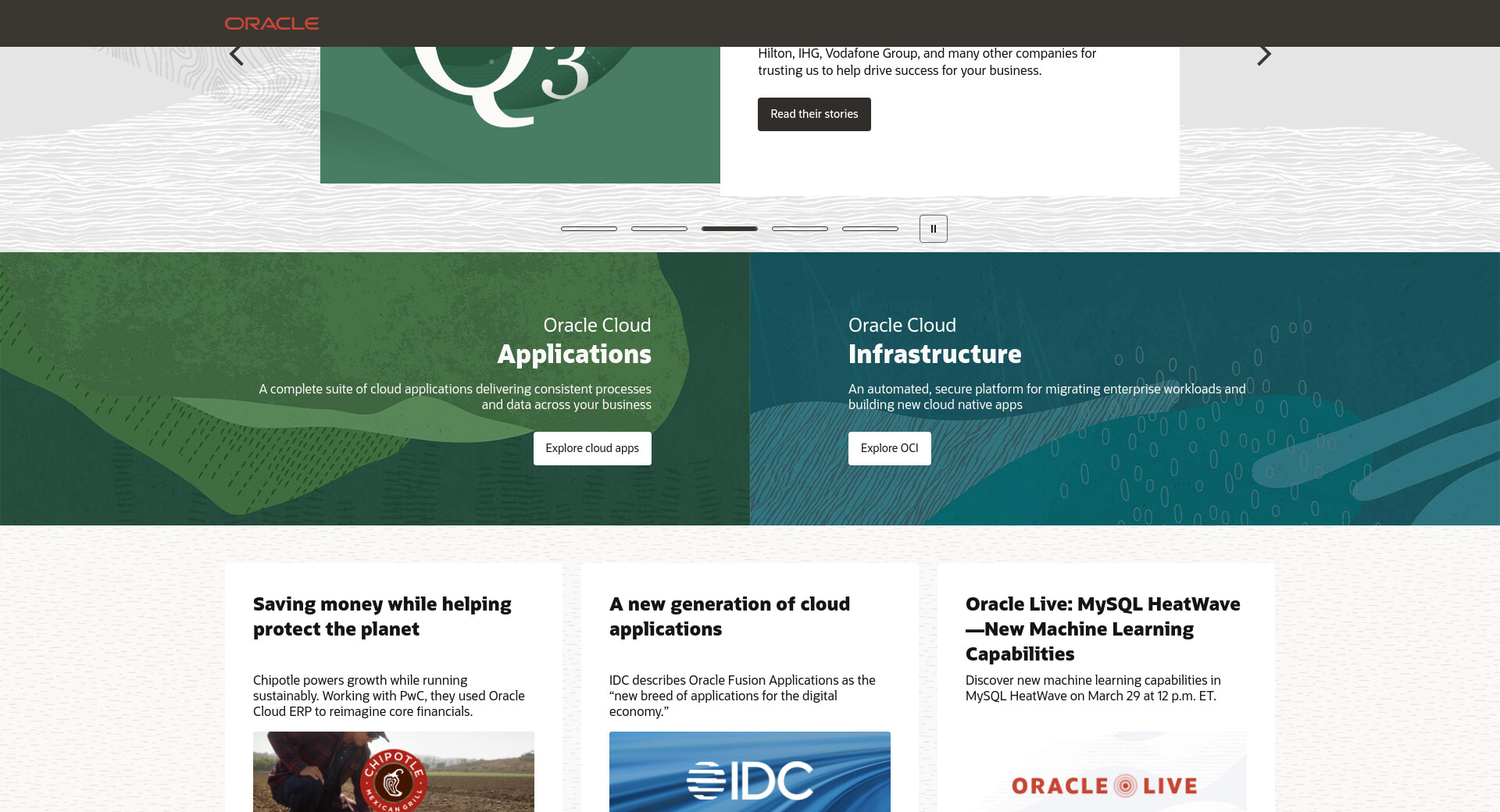Select the third carousel slide indicator

click(x=730, y=229)
